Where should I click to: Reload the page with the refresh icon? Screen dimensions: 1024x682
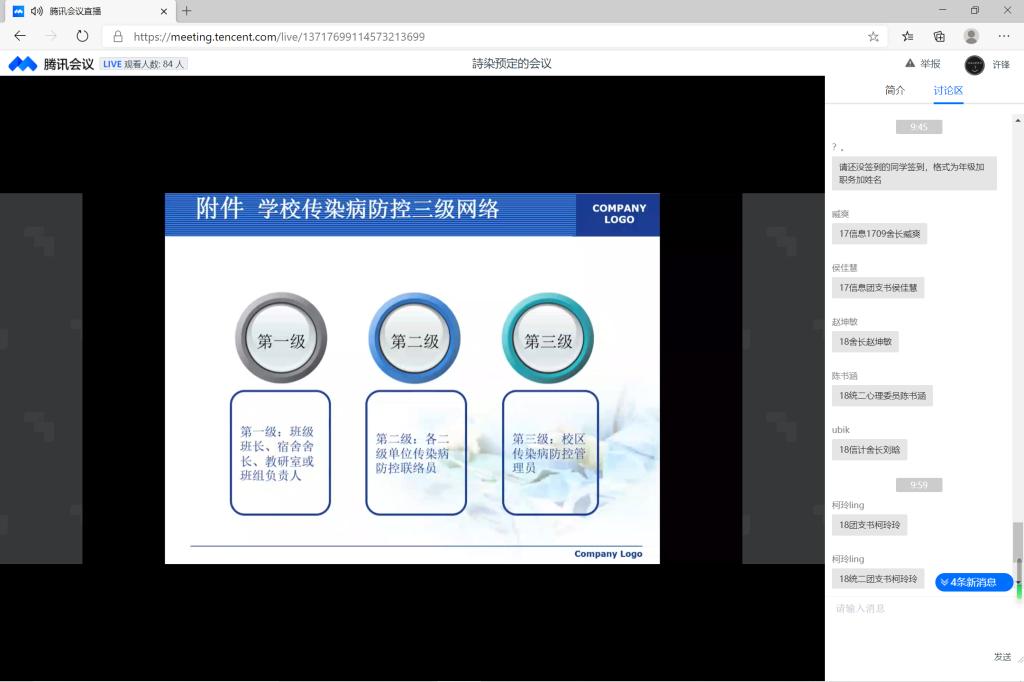pyautogui.click(x=82, y=36)
